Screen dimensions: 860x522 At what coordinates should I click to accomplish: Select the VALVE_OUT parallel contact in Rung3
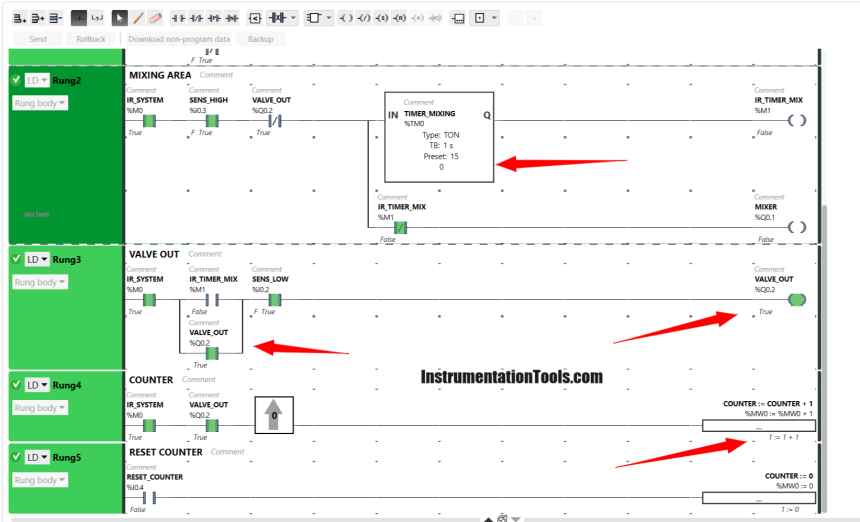tap(212, 353)
